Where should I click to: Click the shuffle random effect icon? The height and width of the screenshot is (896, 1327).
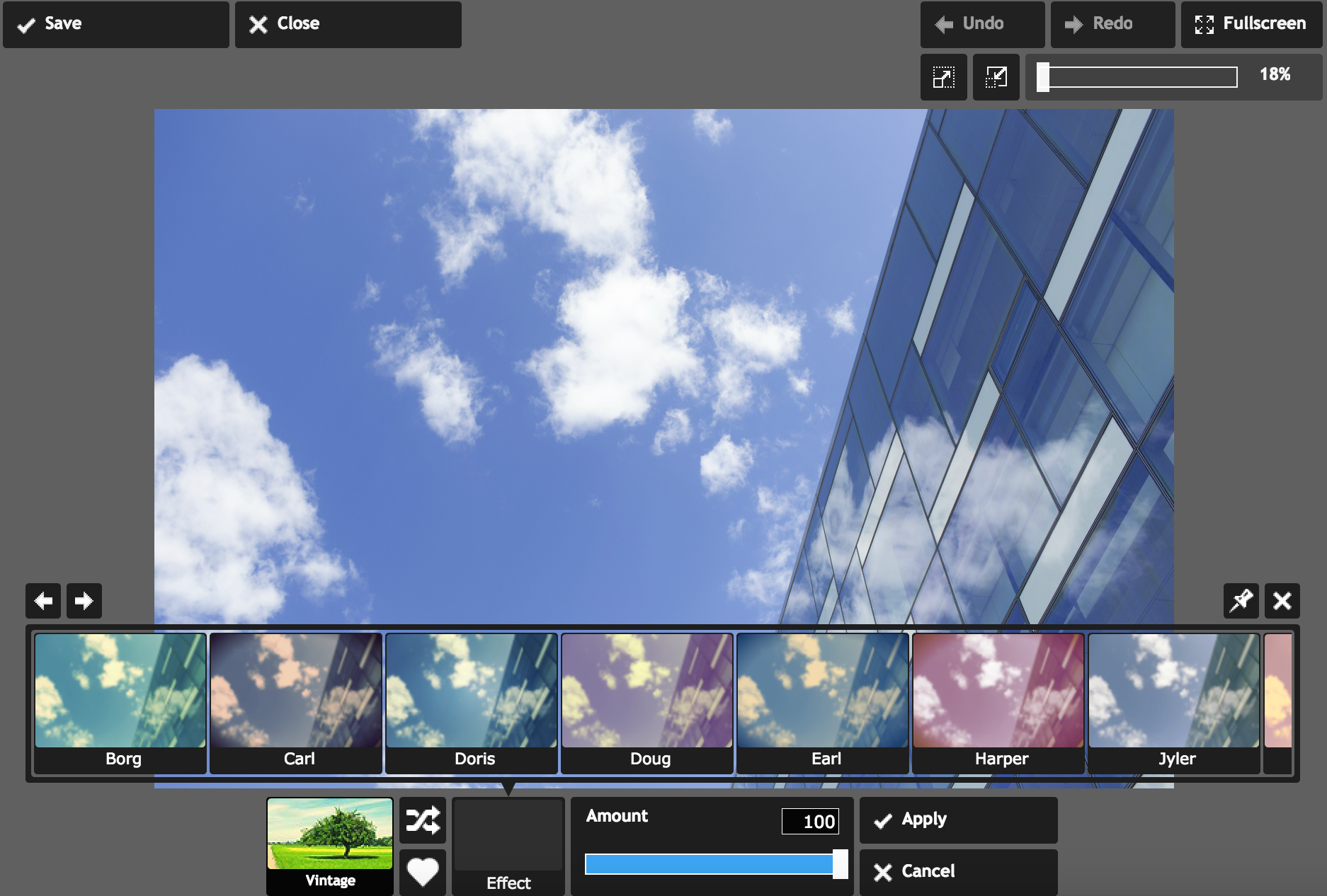coord(423,820)
